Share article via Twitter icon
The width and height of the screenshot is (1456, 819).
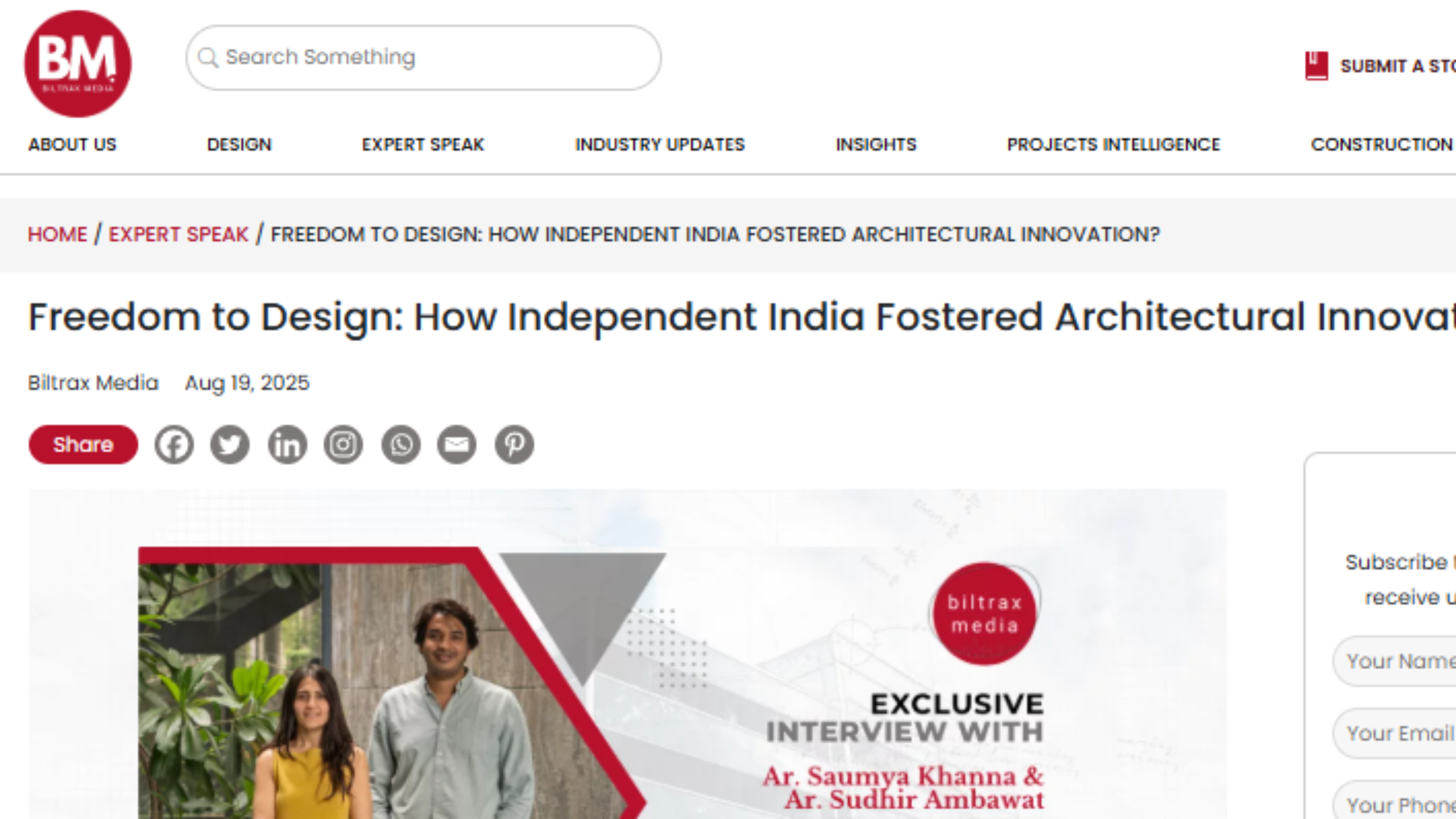coord(230,444)
